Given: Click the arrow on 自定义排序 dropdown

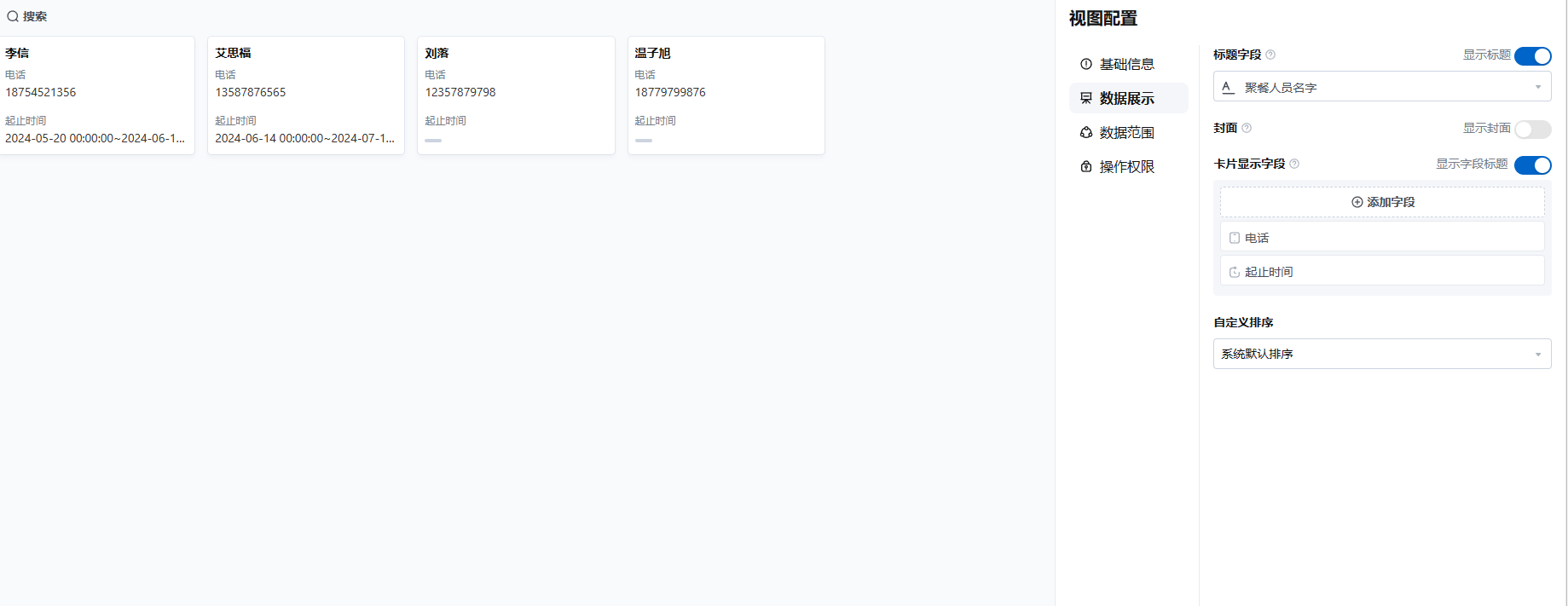Looking at the screenshot, I should [1538, 355].
